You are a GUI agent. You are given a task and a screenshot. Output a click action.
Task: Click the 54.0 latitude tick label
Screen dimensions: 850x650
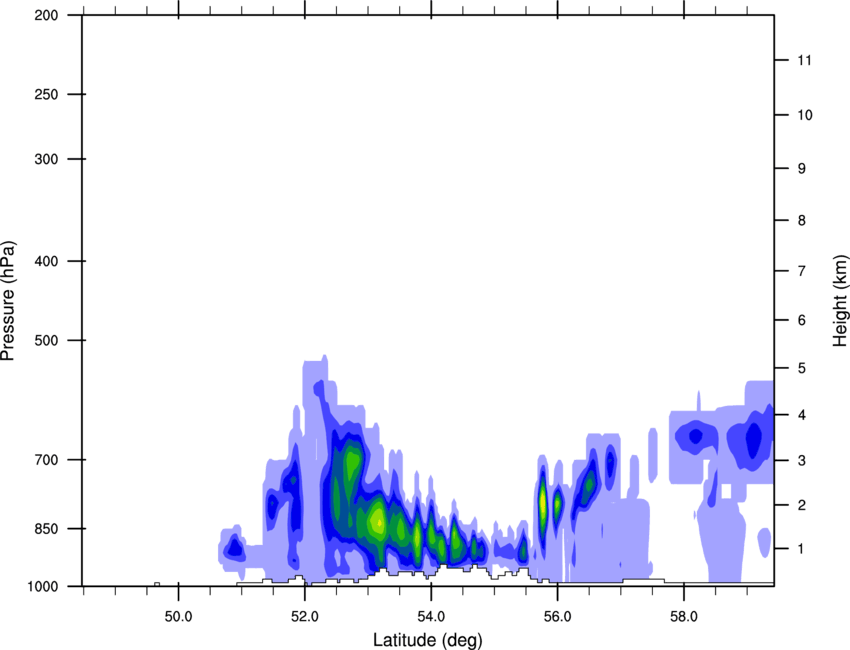click(431, 616)
